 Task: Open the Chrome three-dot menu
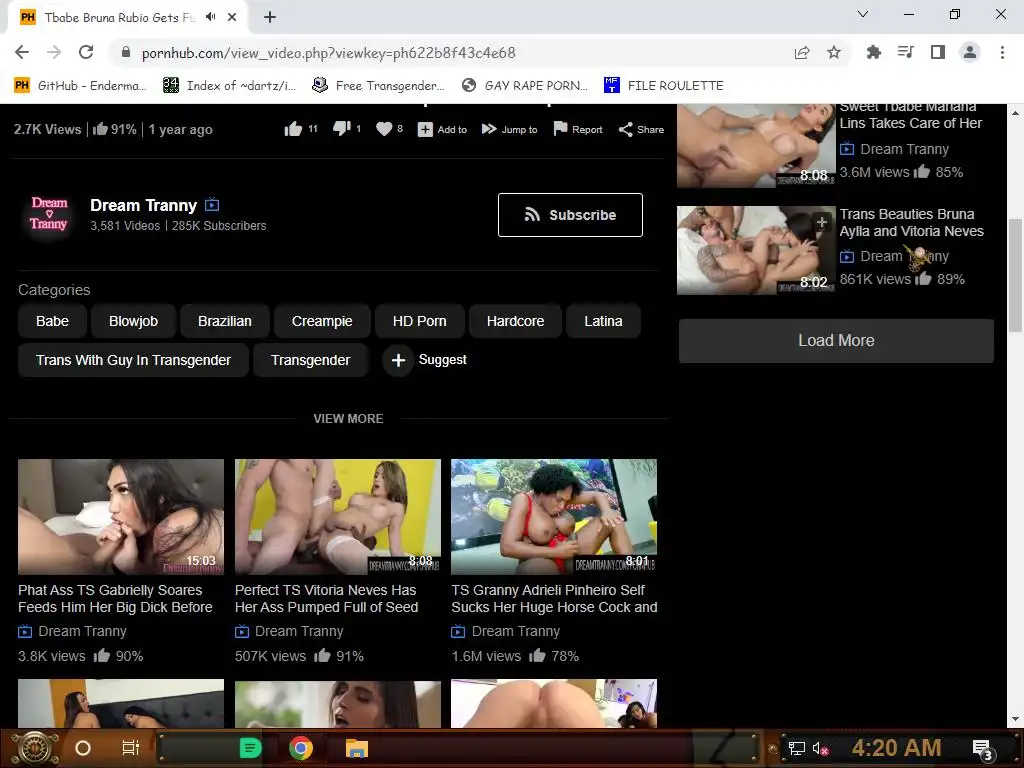click(x=1002, y=52)
